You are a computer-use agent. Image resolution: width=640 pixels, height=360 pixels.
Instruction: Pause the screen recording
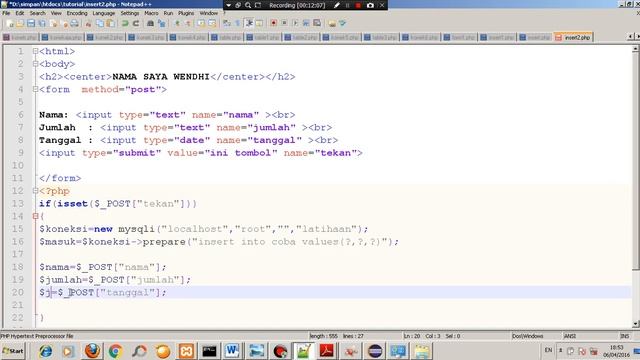coord(348,5)
